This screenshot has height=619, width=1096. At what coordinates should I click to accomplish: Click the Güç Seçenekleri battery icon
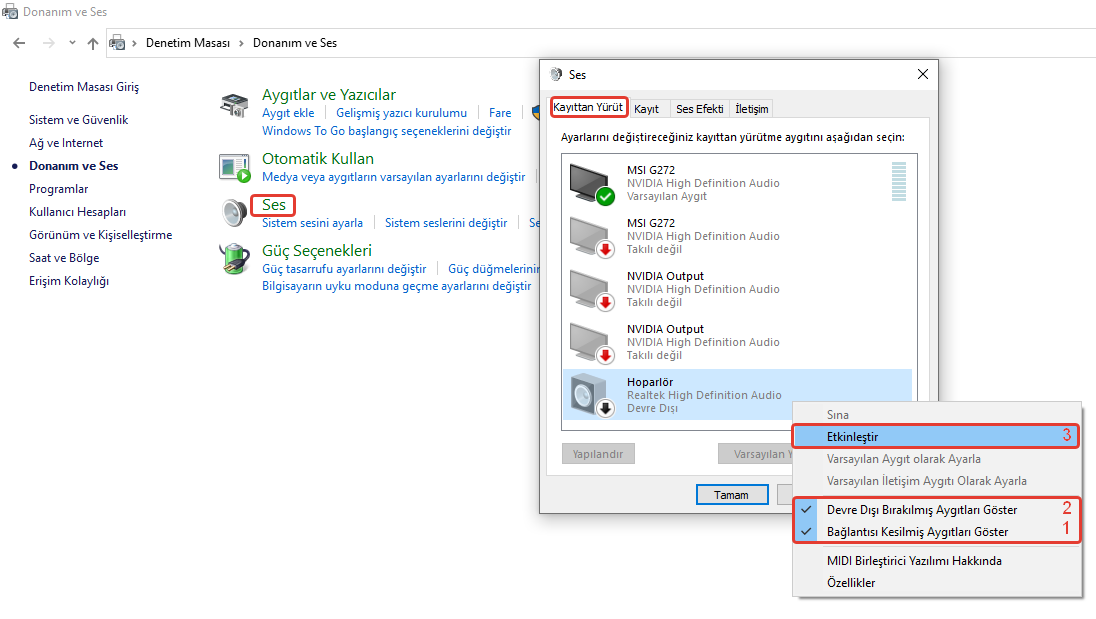(234, 258)
